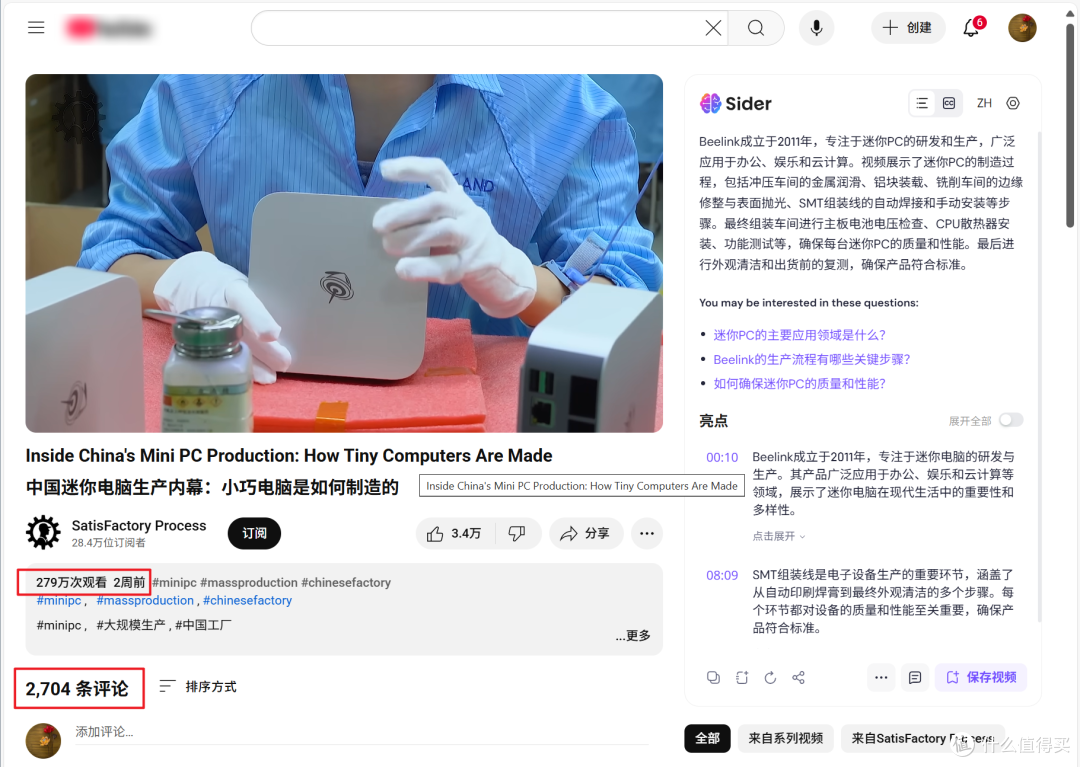This screenshot has width=1080, height=767.
Task: Open SatisFactory Process channel avatar
Action: (x=43, y=533)
